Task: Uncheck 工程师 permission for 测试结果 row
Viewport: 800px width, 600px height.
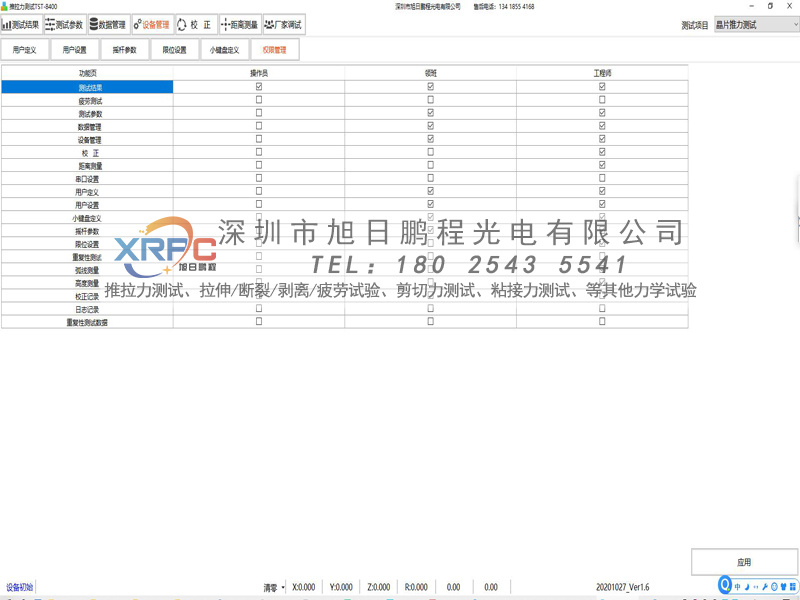Action: (602, 87)
